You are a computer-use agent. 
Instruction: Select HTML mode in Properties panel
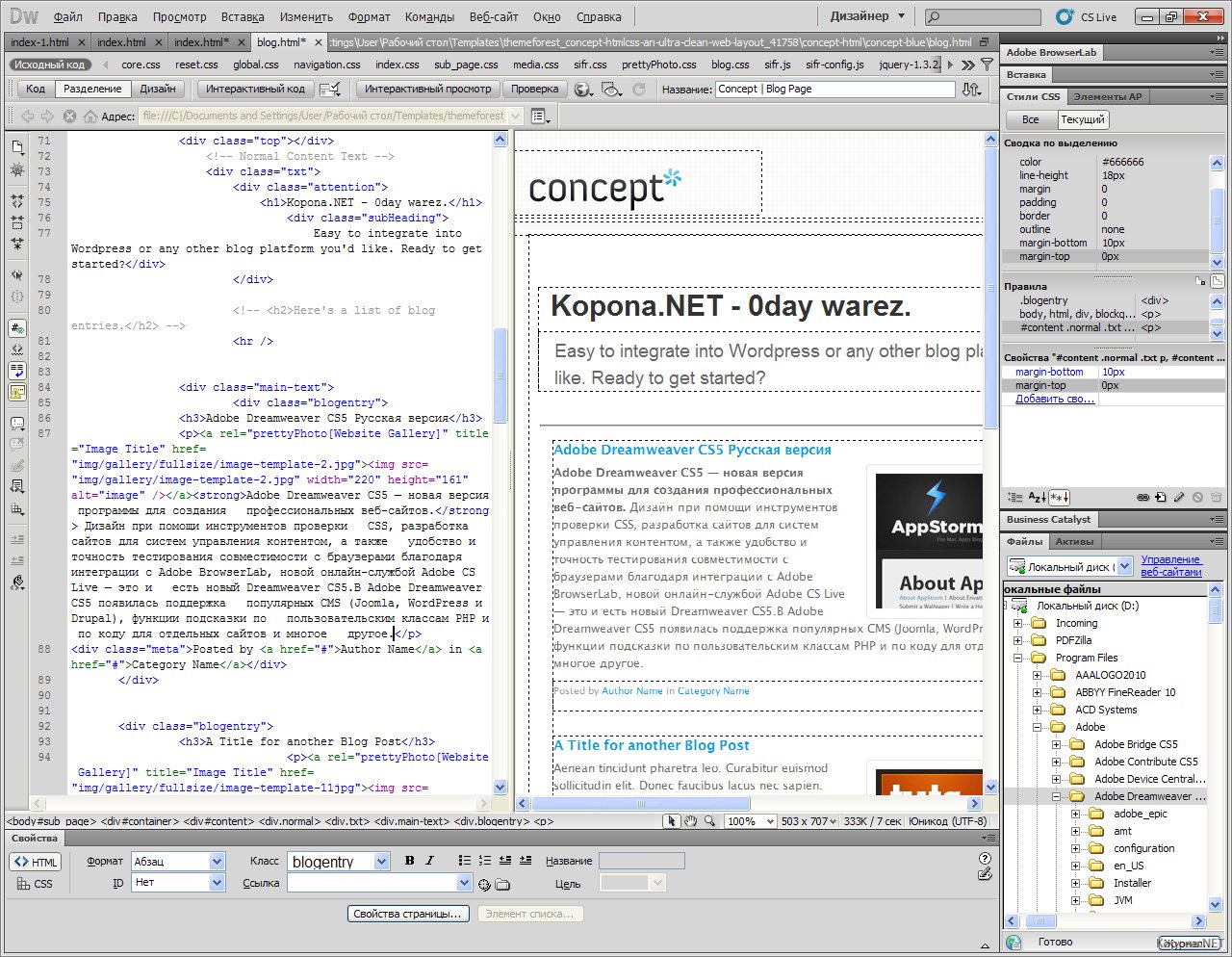tap(36, 862)
